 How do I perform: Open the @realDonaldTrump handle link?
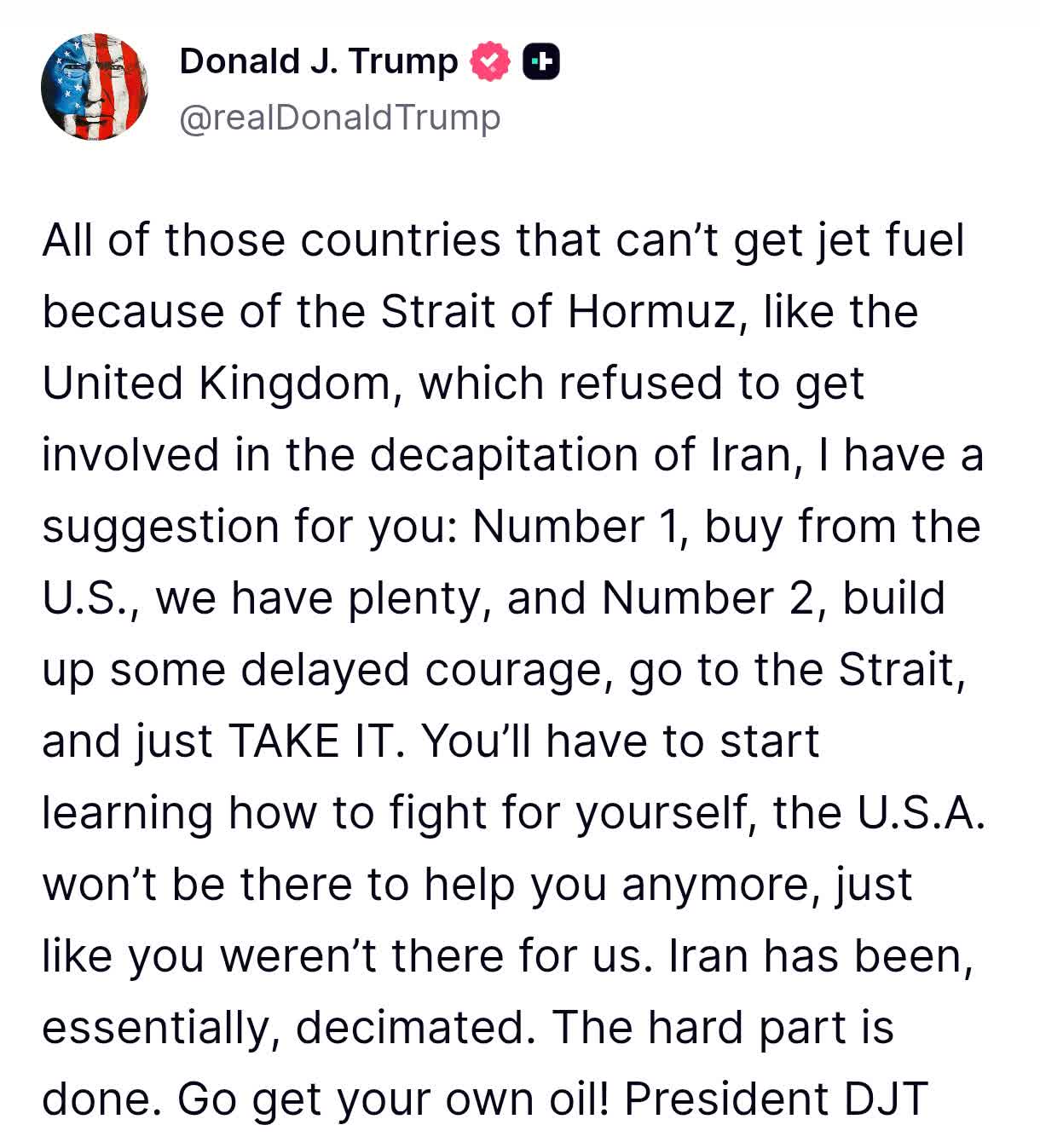tap(340, 118)
